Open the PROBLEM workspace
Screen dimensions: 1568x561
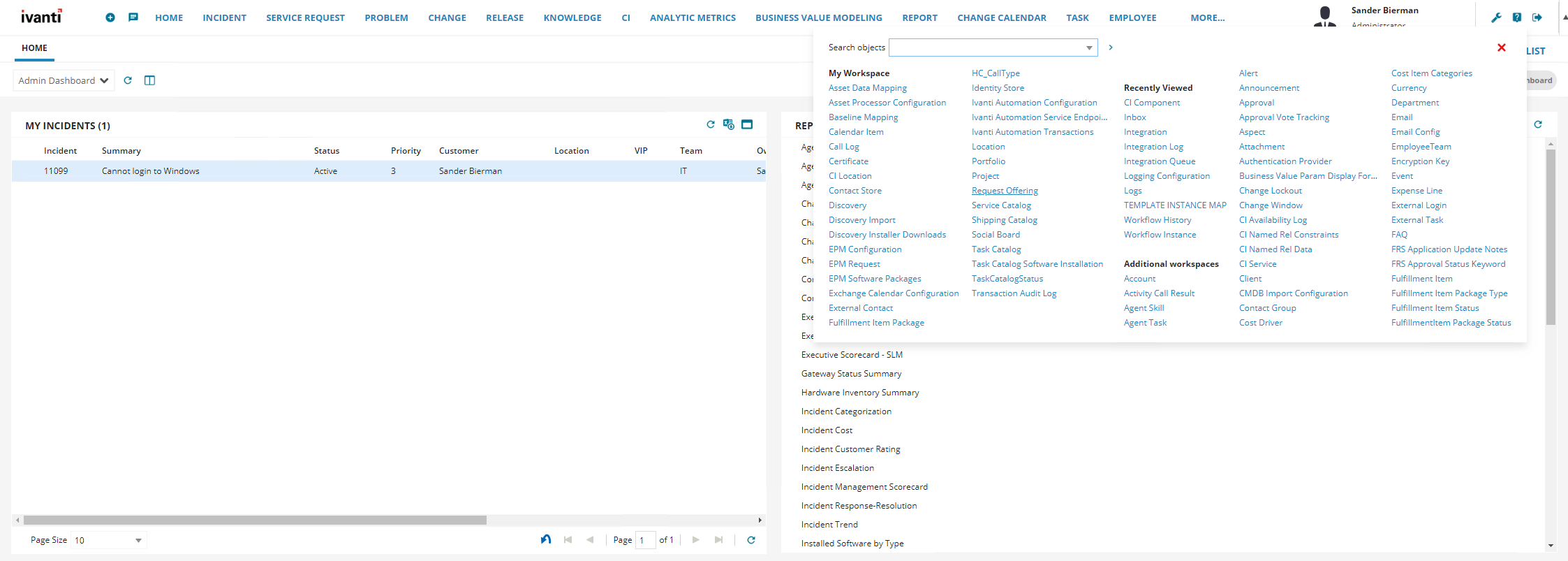[x=386, y=17]
